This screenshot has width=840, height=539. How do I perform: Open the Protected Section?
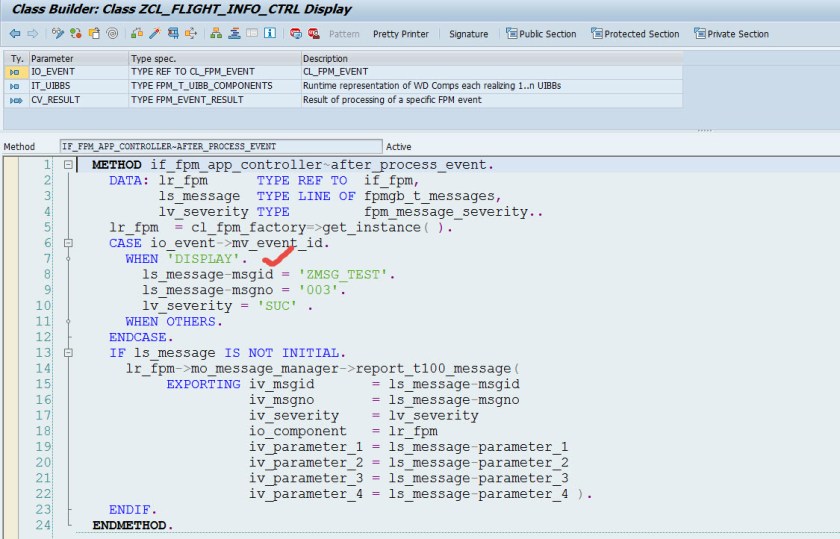635,34
